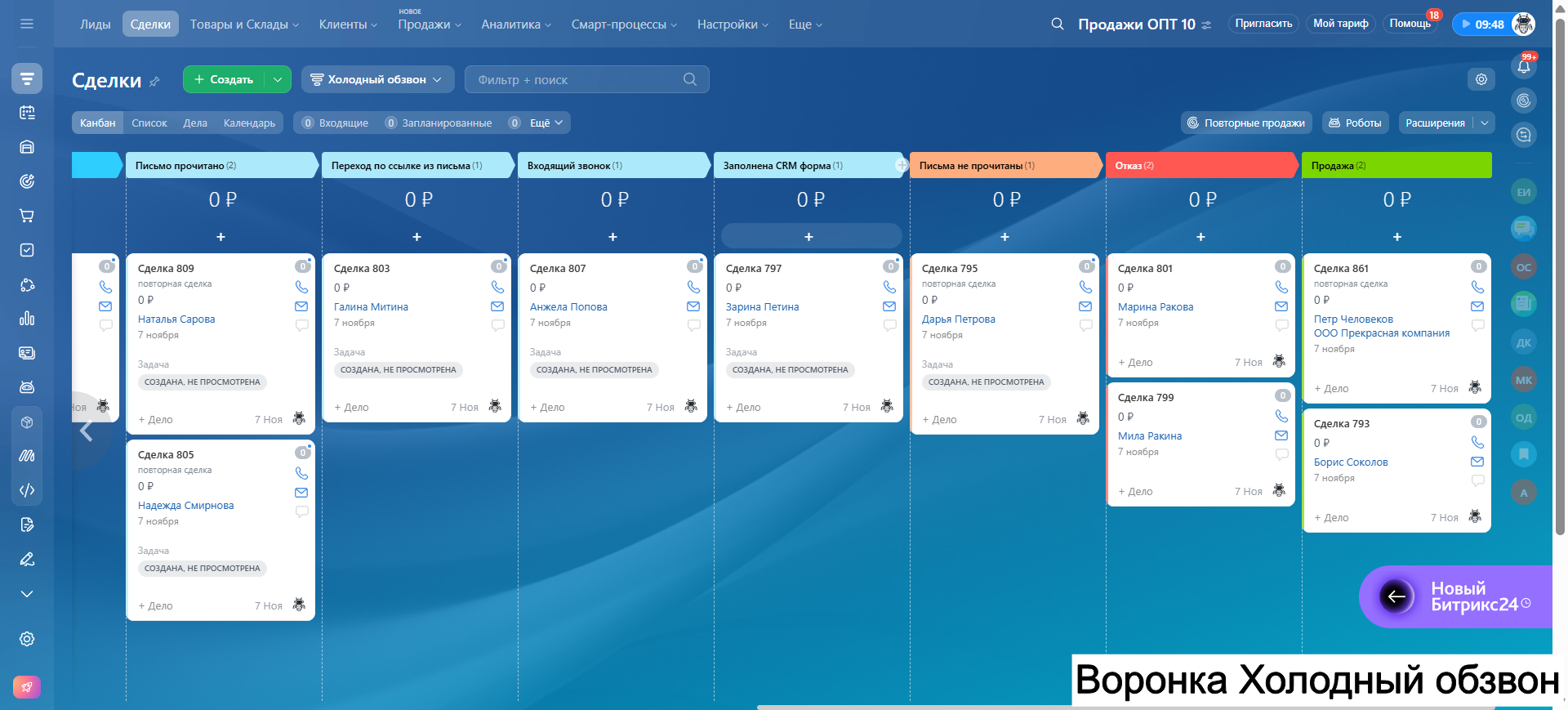The image size is (1568, 710).
Task: Click the magnifier inside the filter search field
Action: tap(690, 79)
